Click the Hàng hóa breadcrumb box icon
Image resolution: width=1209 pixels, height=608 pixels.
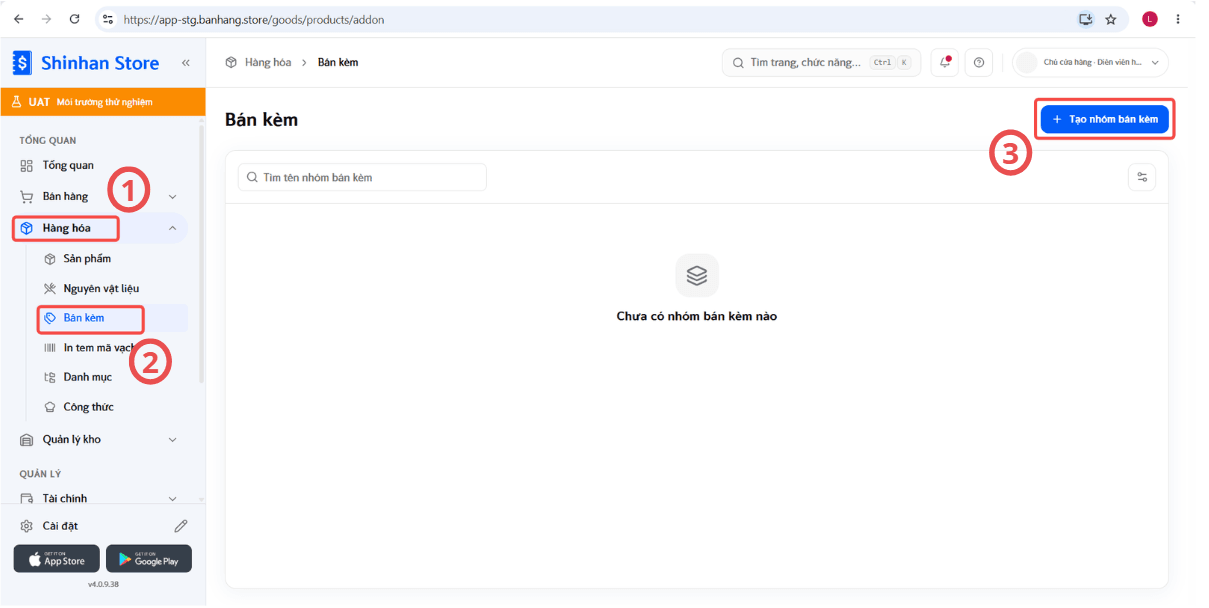(x=232, y=62)
